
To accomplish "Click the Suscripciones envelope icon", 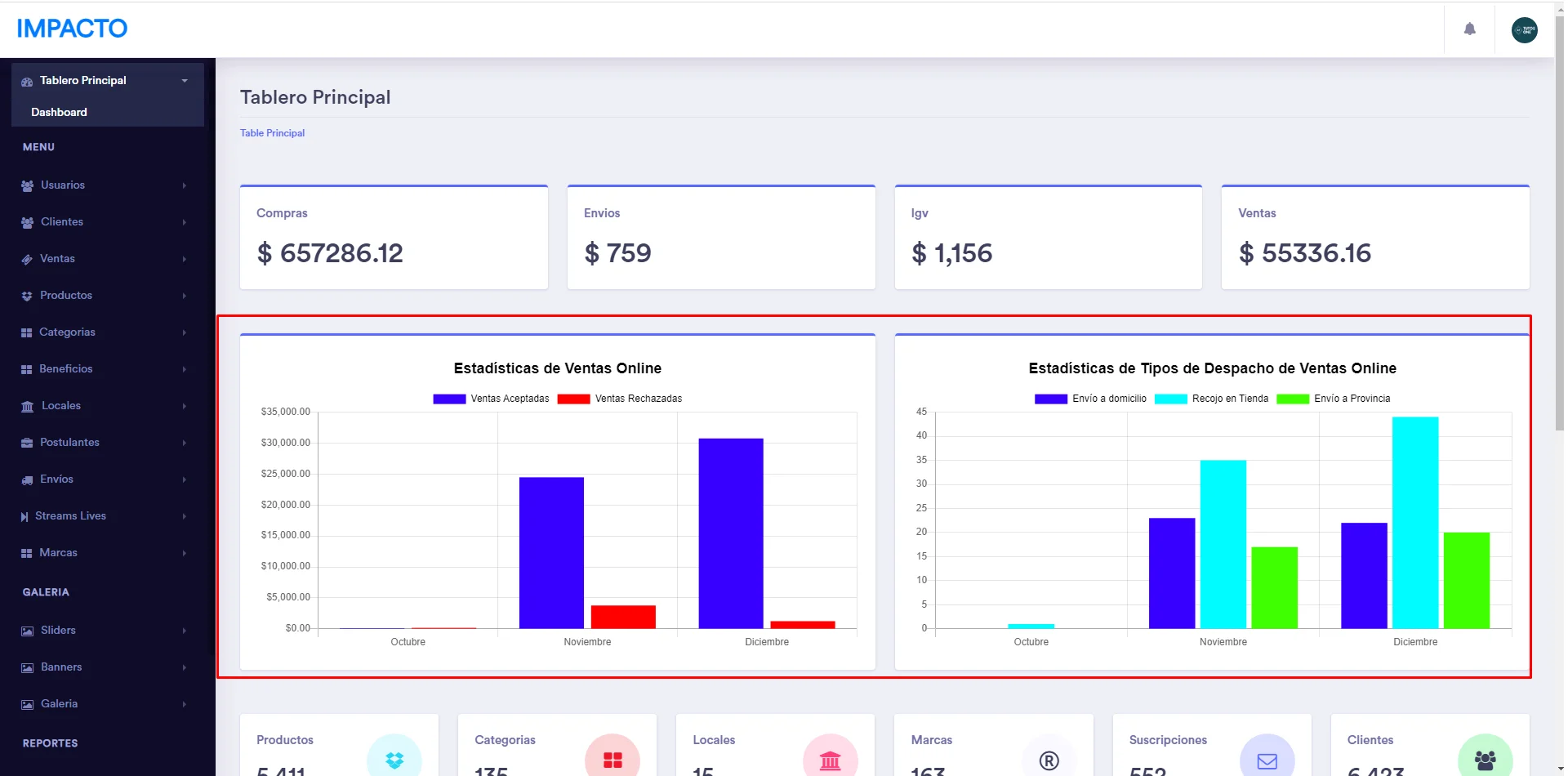I will pos(1267,760).
